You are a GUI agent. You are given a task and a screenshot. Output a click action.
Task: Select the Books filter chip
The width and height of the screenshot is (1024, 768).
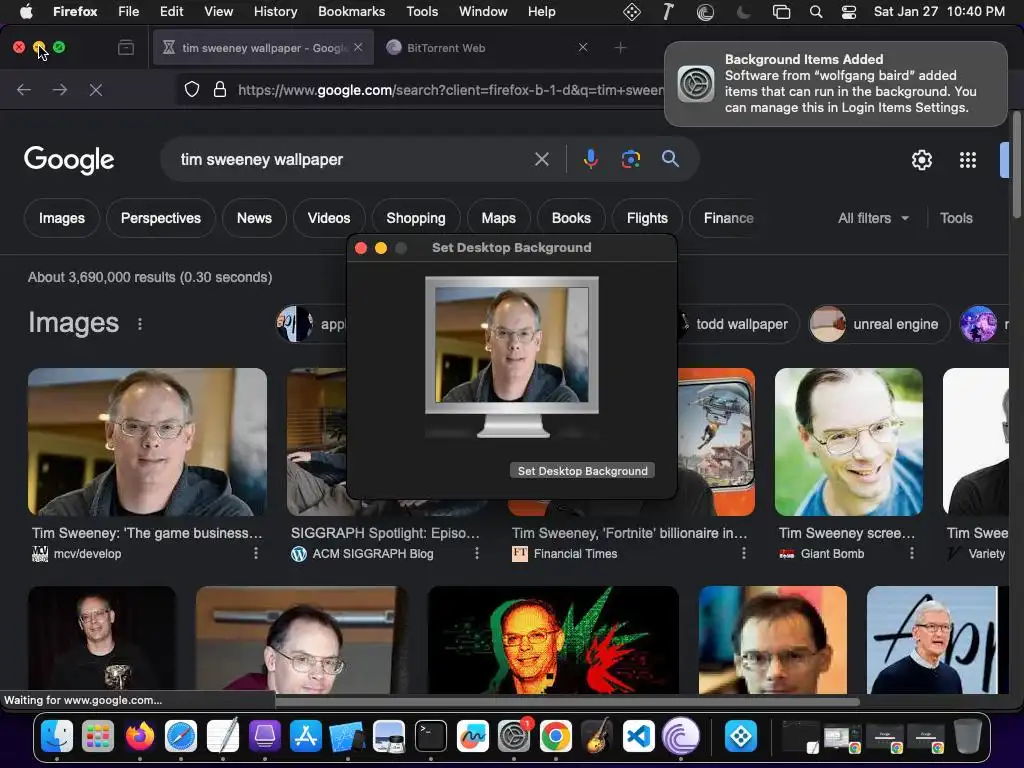[571, 218]
